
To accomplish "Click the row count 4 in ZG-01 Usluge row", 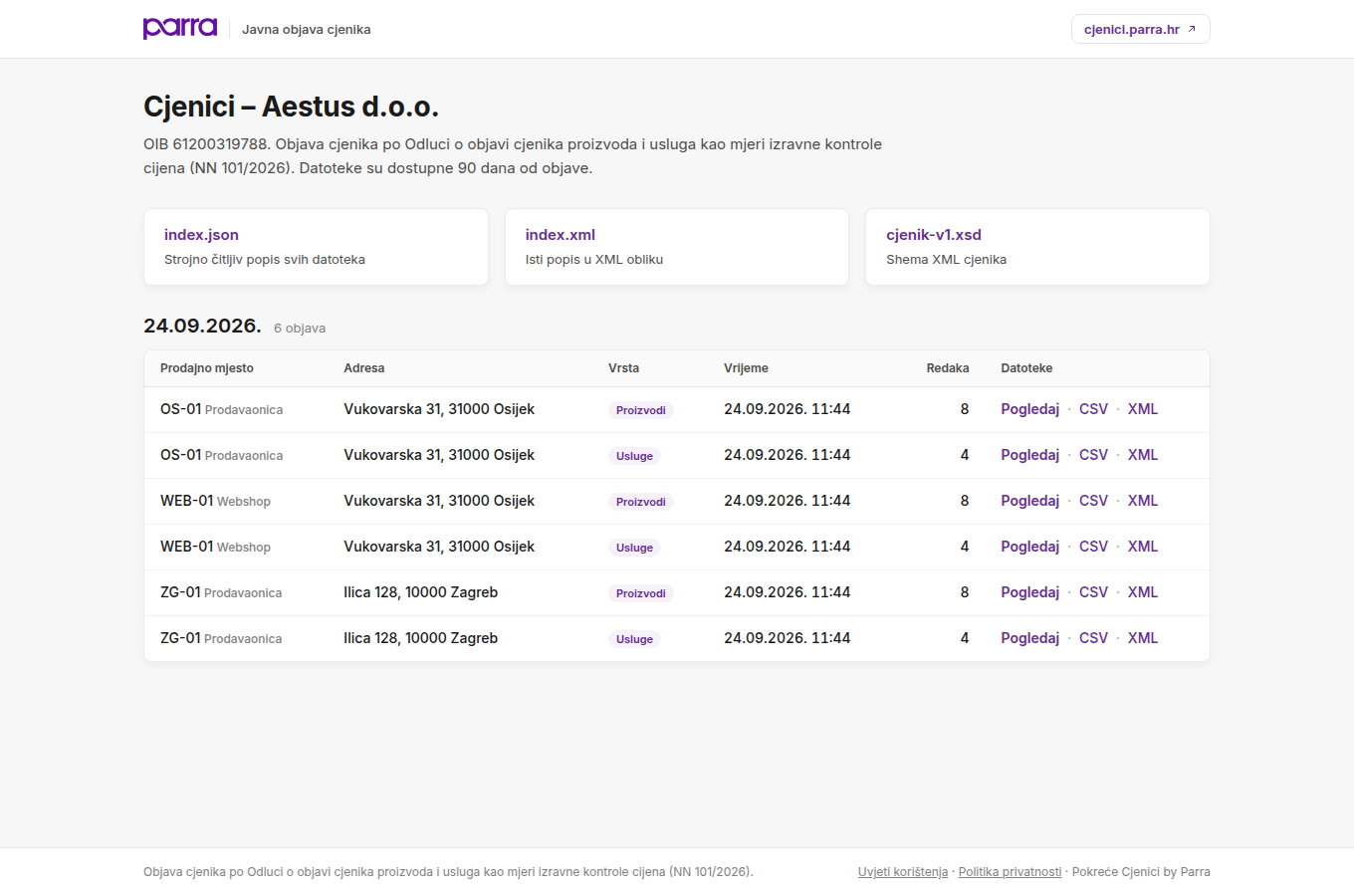I will [965, 638].
